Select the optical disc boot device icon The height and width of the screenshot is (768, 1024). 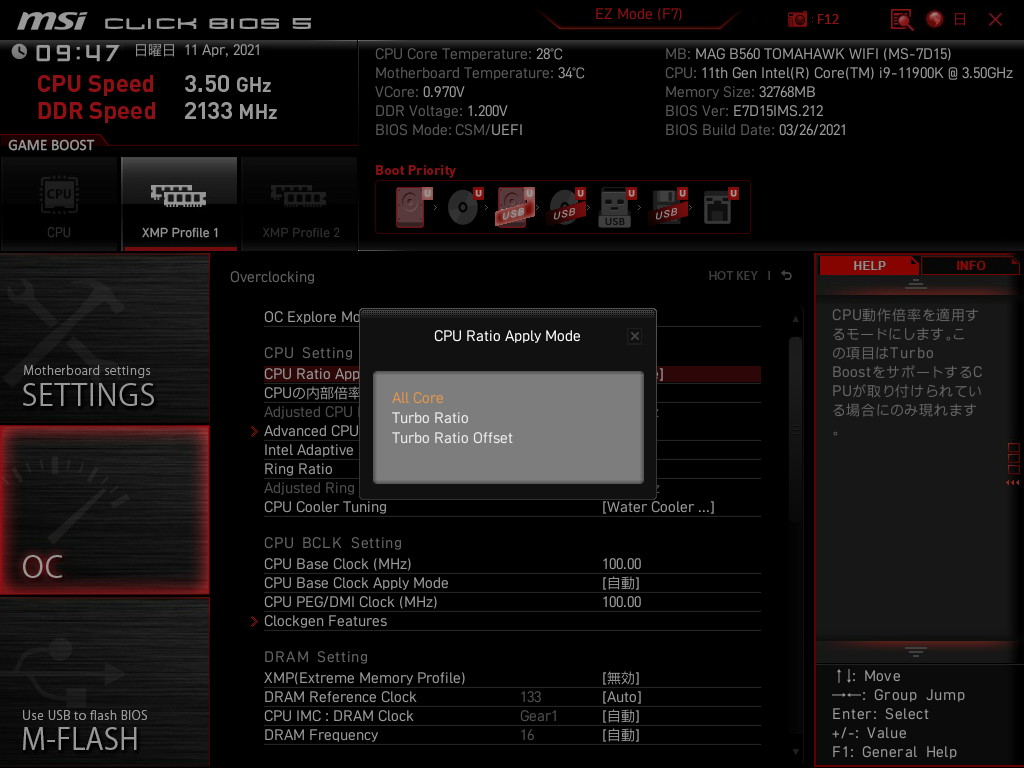click(464, 207)
